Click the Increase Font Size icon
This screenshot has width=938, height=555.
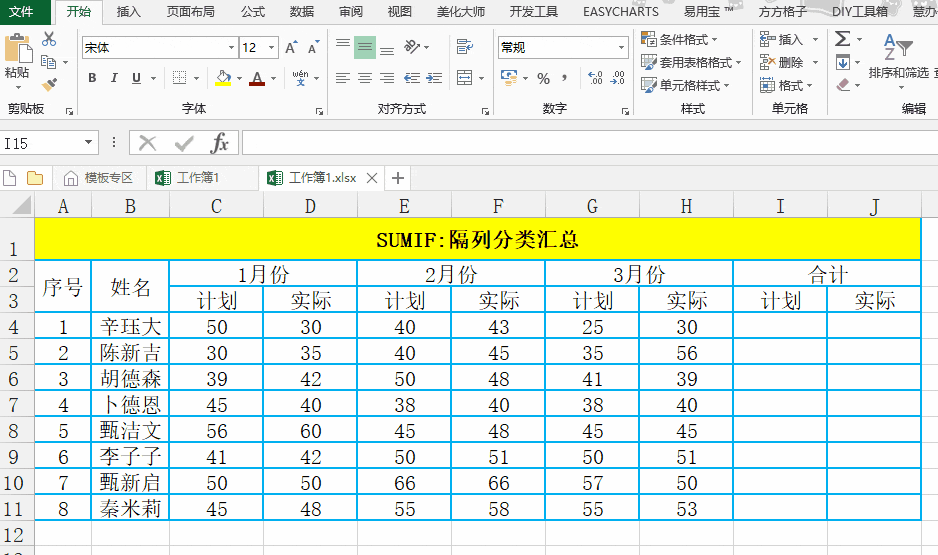pos(291,47)
